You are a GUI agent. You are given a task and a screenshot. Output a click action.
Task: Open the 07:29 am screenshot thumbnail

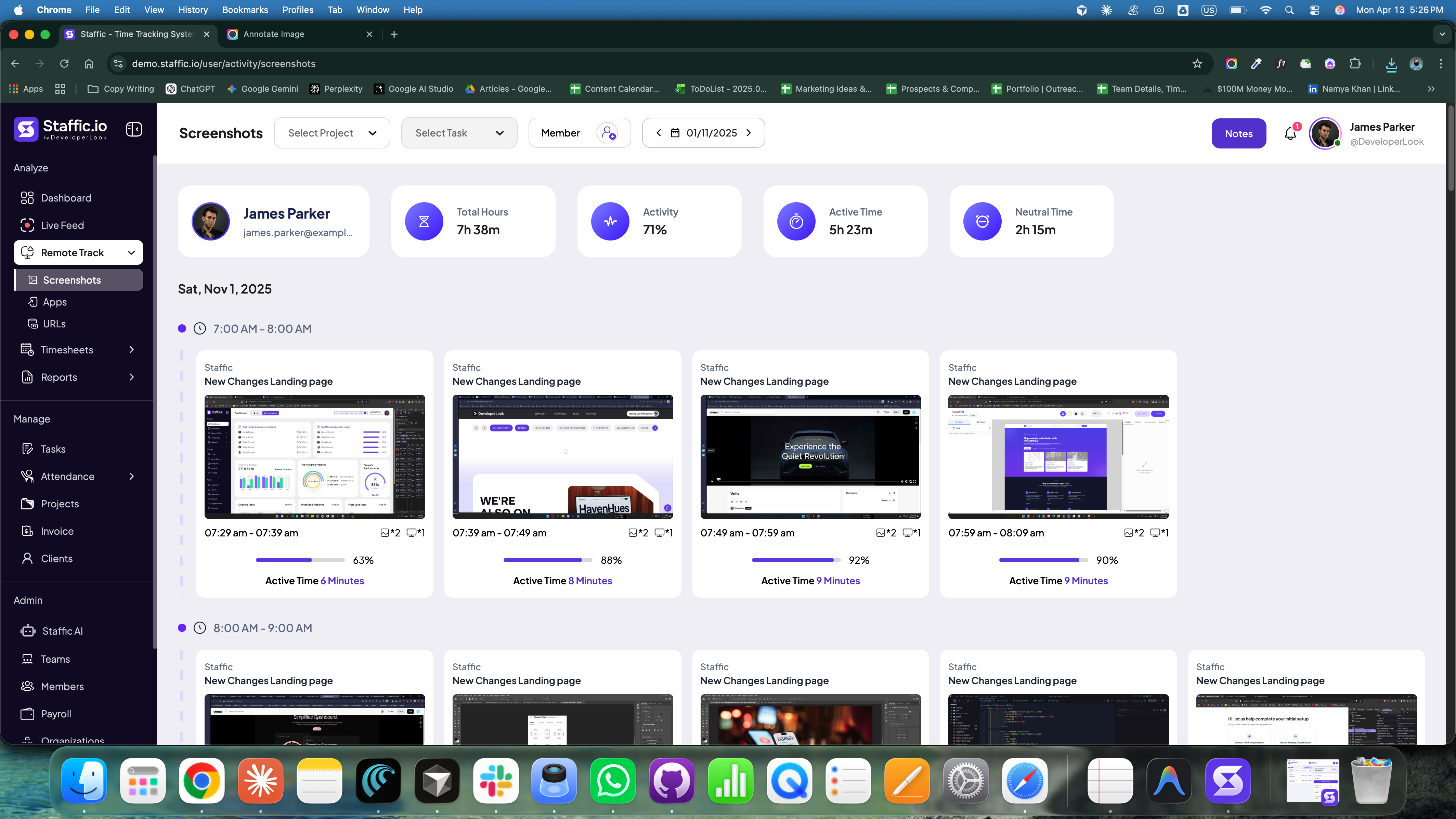click(x=315, y=457)
